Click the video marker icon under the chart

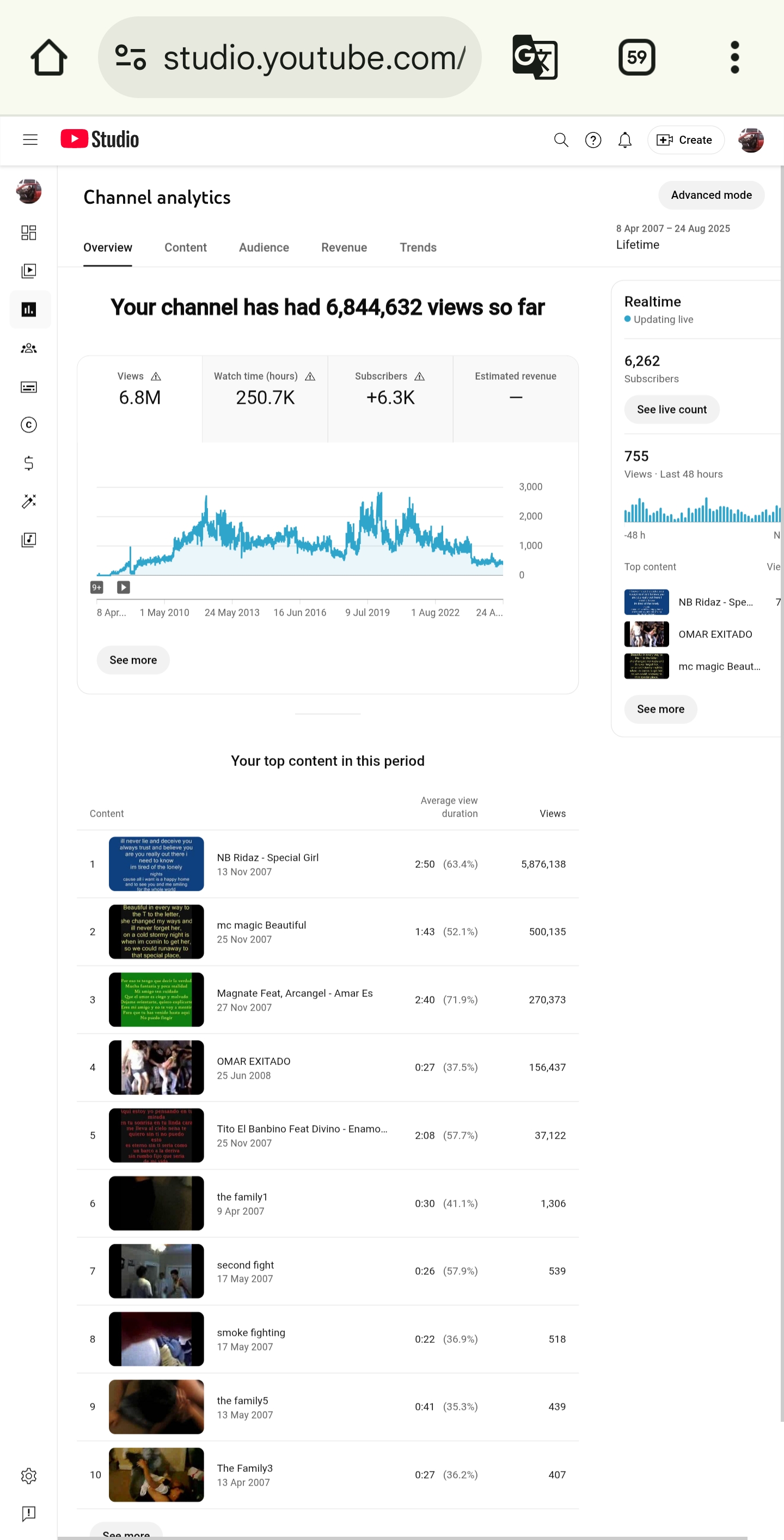[x=123, y=587]
